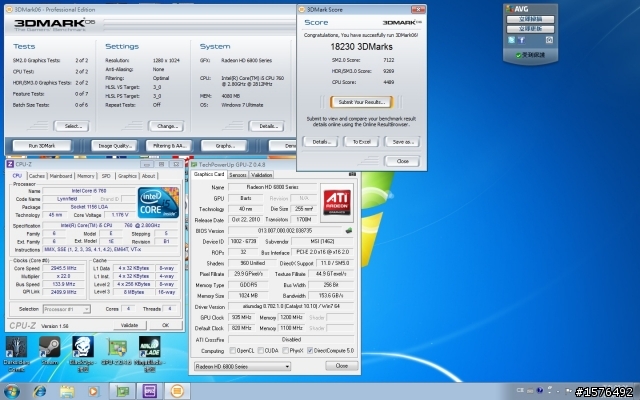Click the CPU-Z Validate button

[x=129, y=325]
